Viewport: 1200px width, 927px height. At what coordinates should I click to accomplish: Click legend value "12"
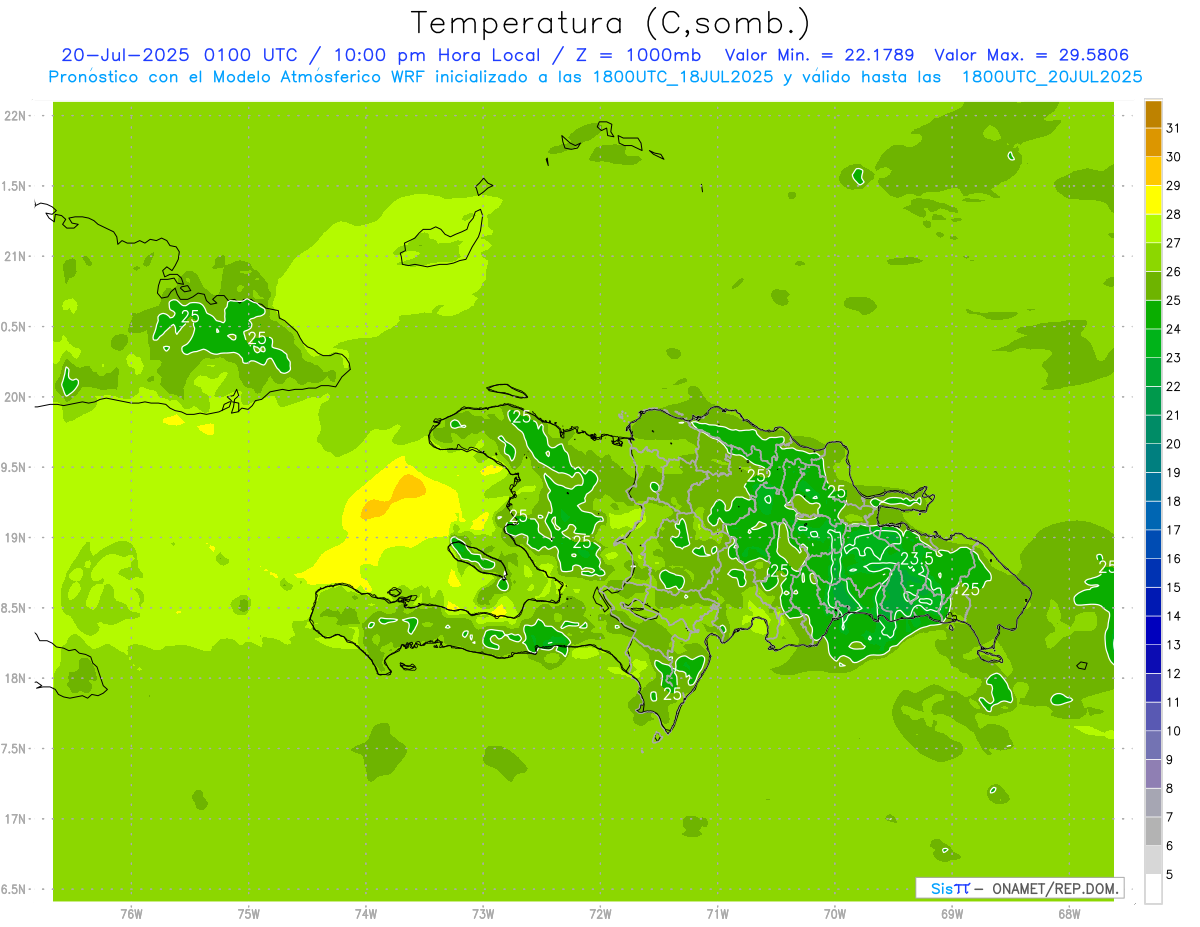pyautogui.click(x=1174, y=674)
